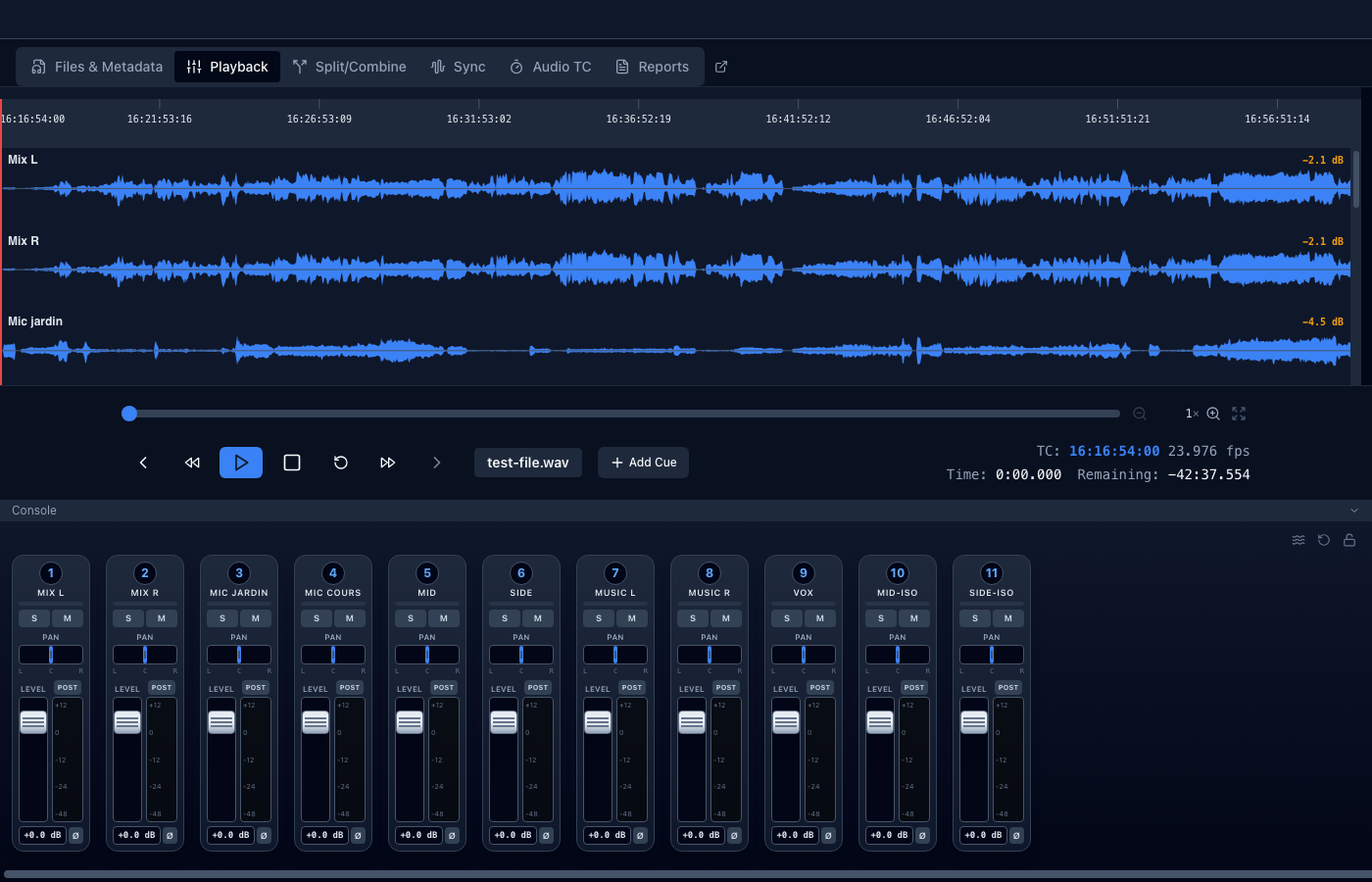Viewport: 1372px width, 882px height.
Task: Click the playback position scrubber handle
Action: (x=129, y=414)
